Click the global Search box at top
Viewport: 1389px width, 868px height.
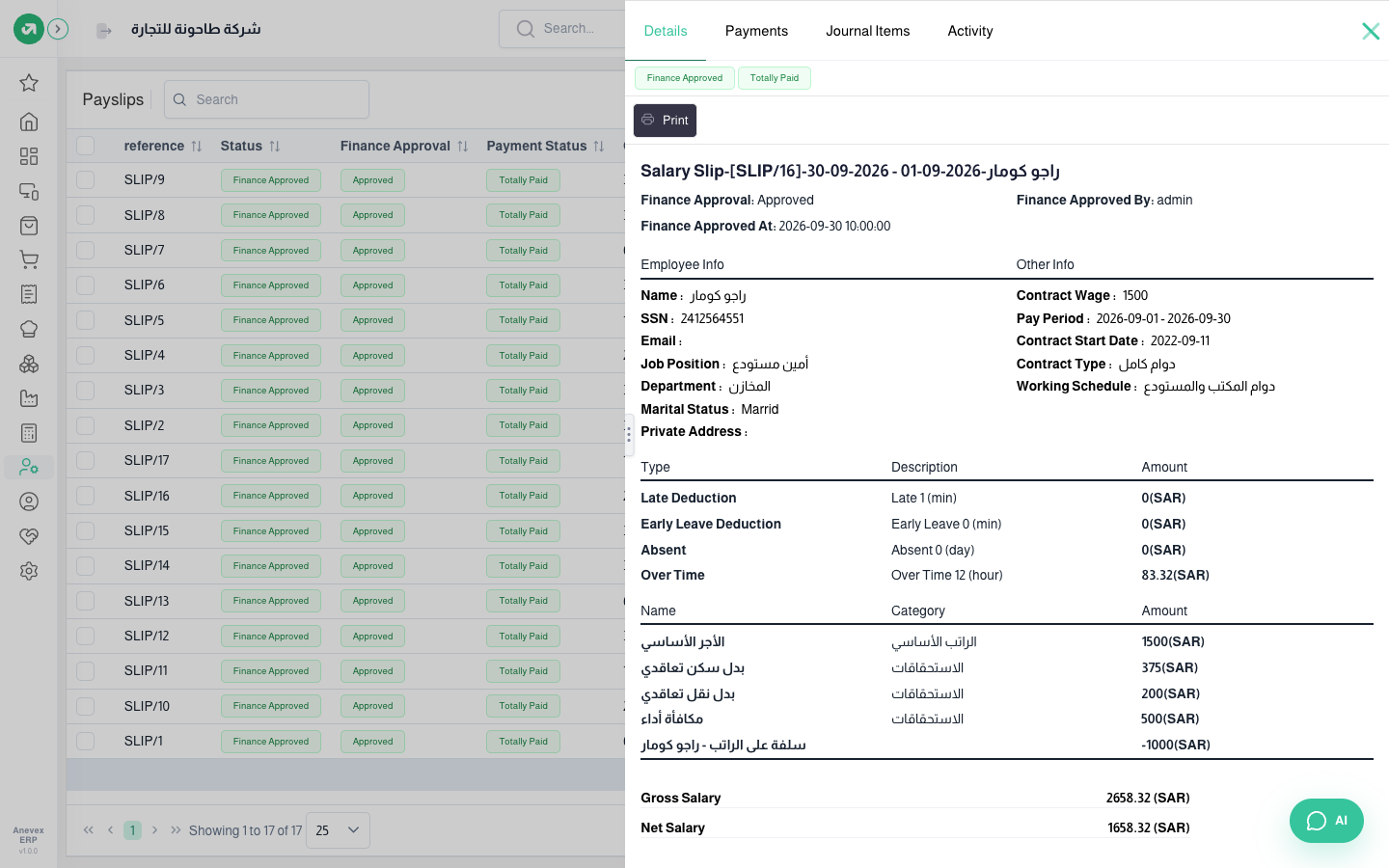pos(562,29)
